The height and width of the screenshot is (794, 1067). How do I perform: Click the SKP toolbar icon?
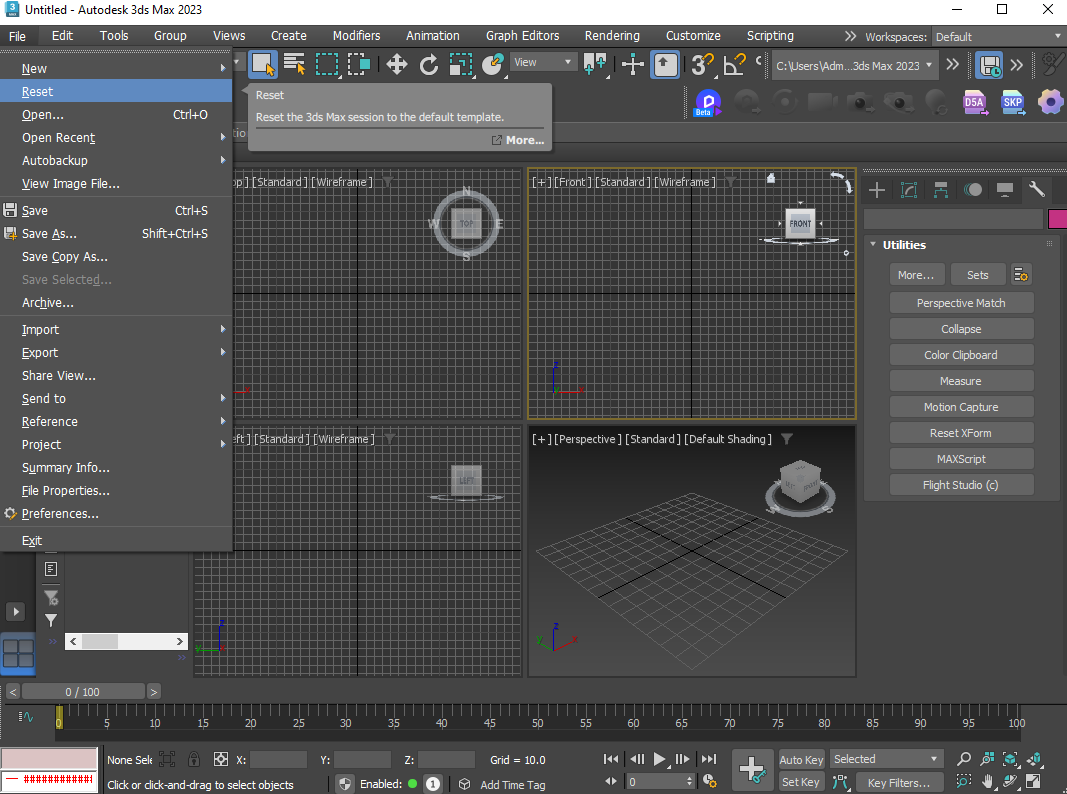coord(1013,103)
